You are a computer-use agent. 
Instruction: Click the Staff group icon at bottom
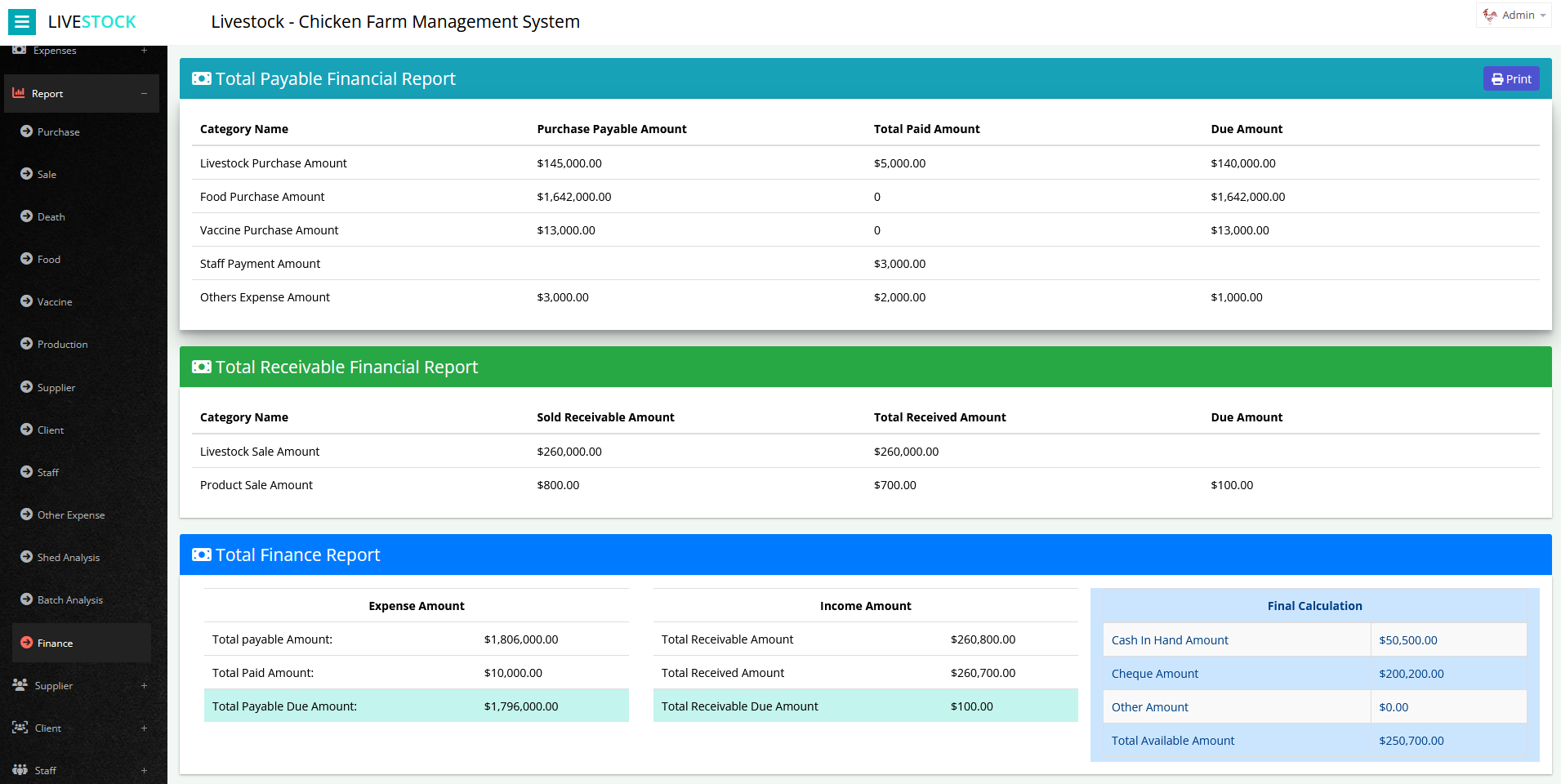pos(20,770)
